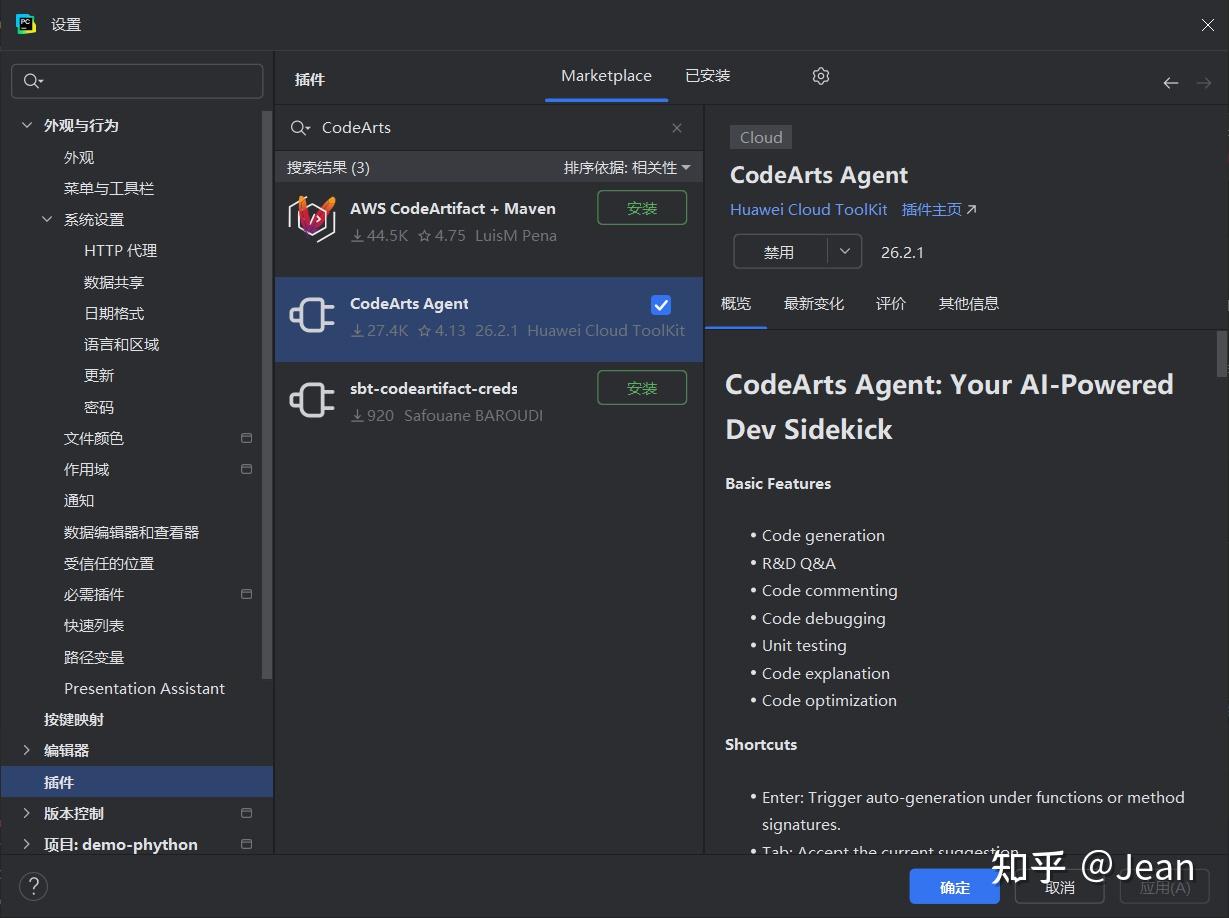
Task: Open help with the question mark
Action: click(x=33, y=886)
